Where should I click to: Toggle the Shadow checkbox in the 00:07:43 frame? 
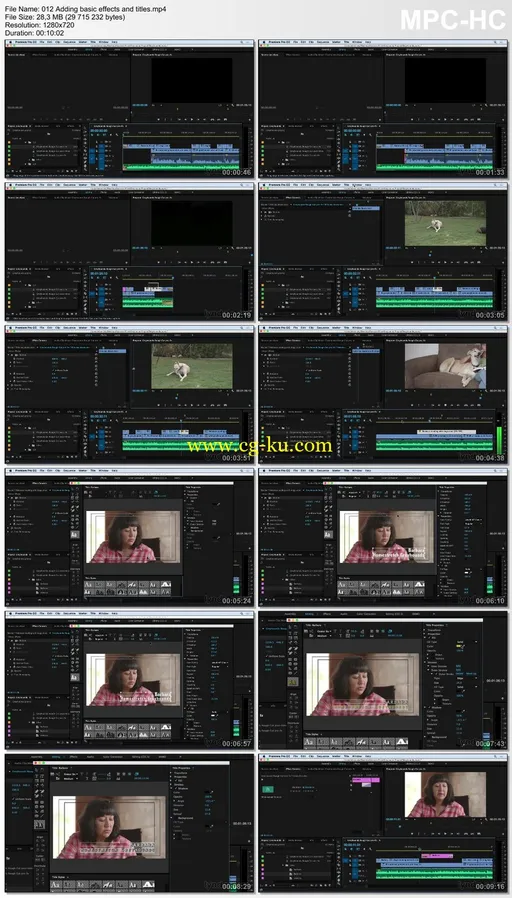click(429, 707)
